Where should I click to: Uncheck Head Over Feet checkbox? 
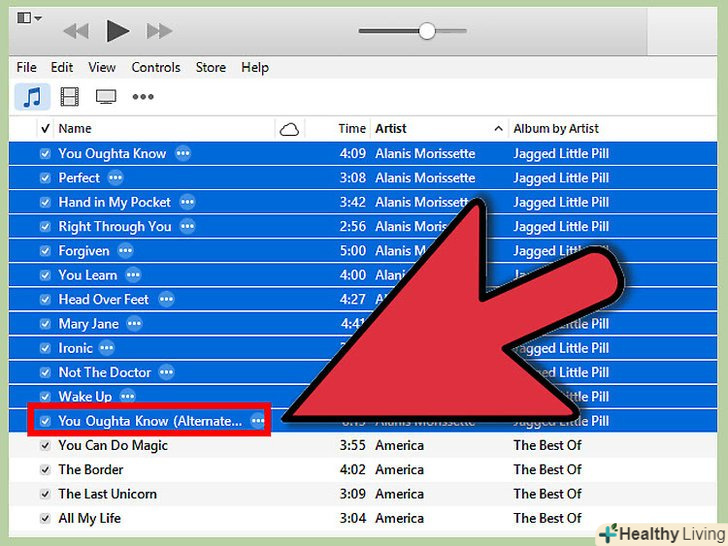tap(45, 299)
